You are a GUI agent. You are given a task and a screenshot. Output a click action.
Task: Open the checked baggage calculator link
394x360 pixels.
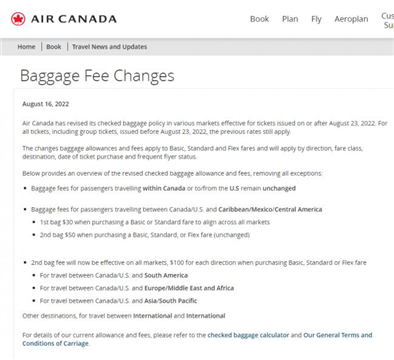pyautogui.click(x=248, y=335)
